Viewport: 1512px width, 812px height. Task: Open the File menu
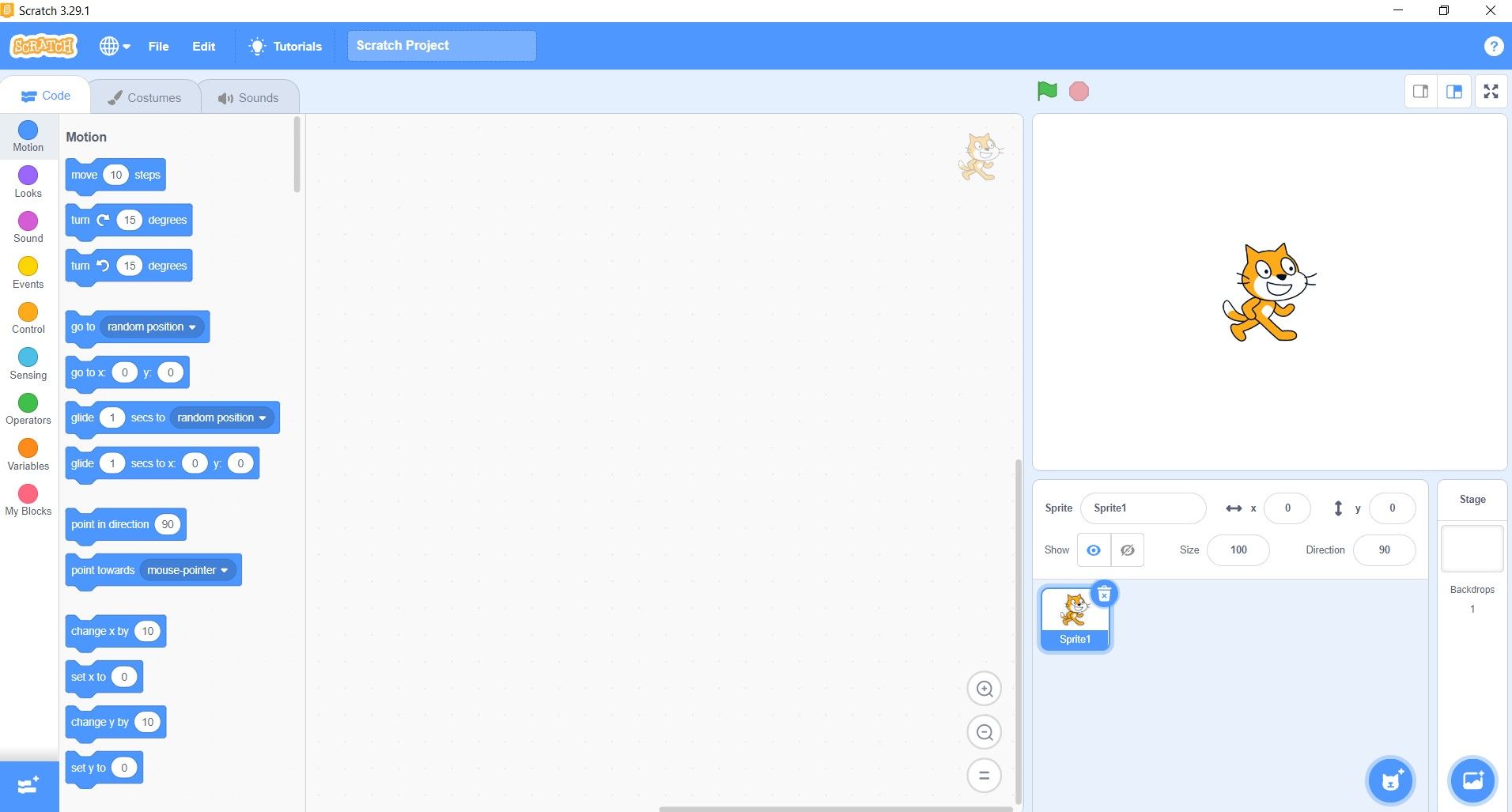[x=157, y=46]
